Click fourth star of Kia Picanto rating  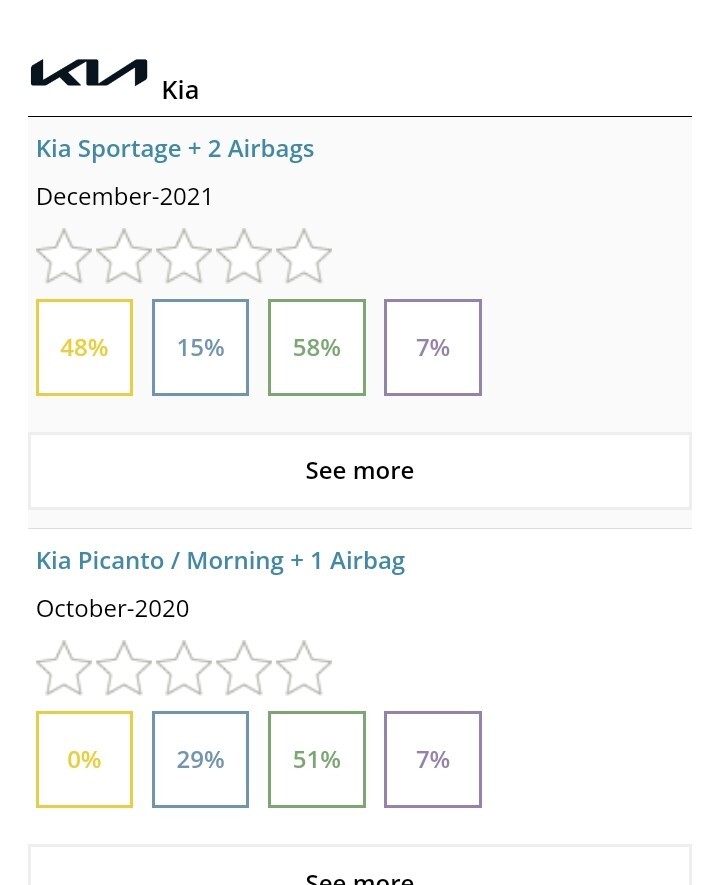pos(244,668)
